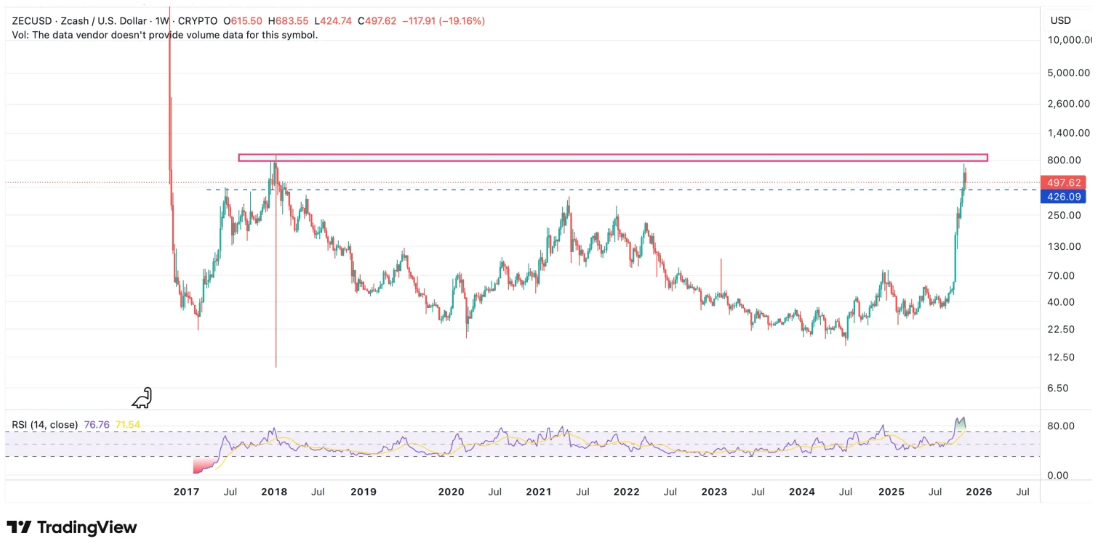Viewport: 1096px width, 548px height.
Task: Click the TradingView logo
Action: click(71, 527)
